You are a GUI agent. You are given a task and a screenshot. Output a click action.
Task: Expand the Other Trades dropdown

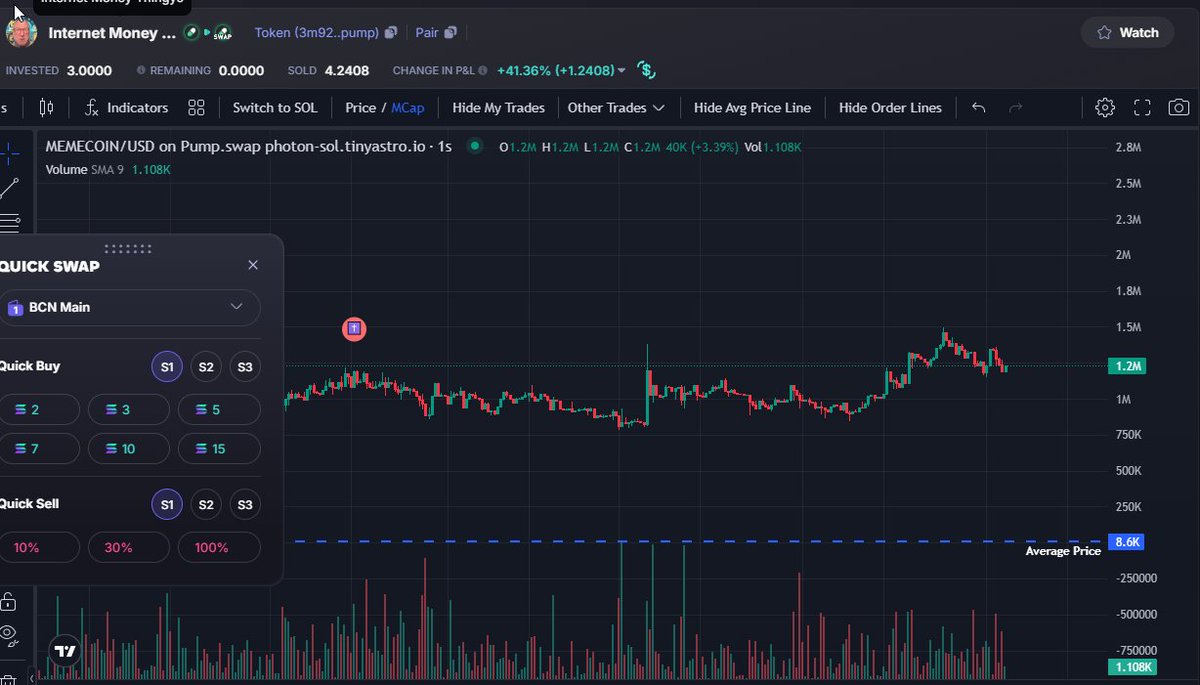[x=616, y=107]
